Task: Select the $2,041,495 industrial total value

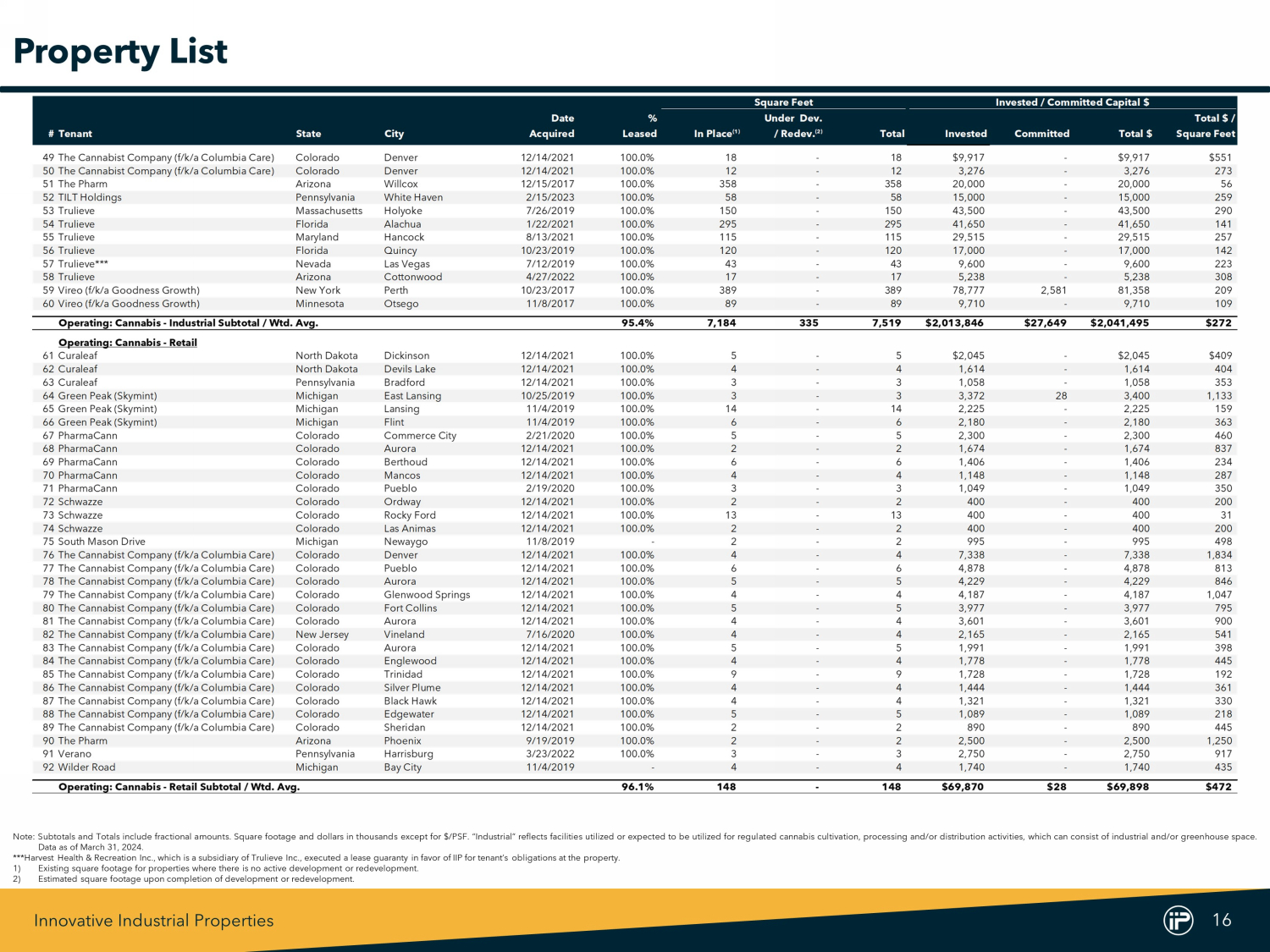Action: pyautogui.click(x=1119, y=323)
